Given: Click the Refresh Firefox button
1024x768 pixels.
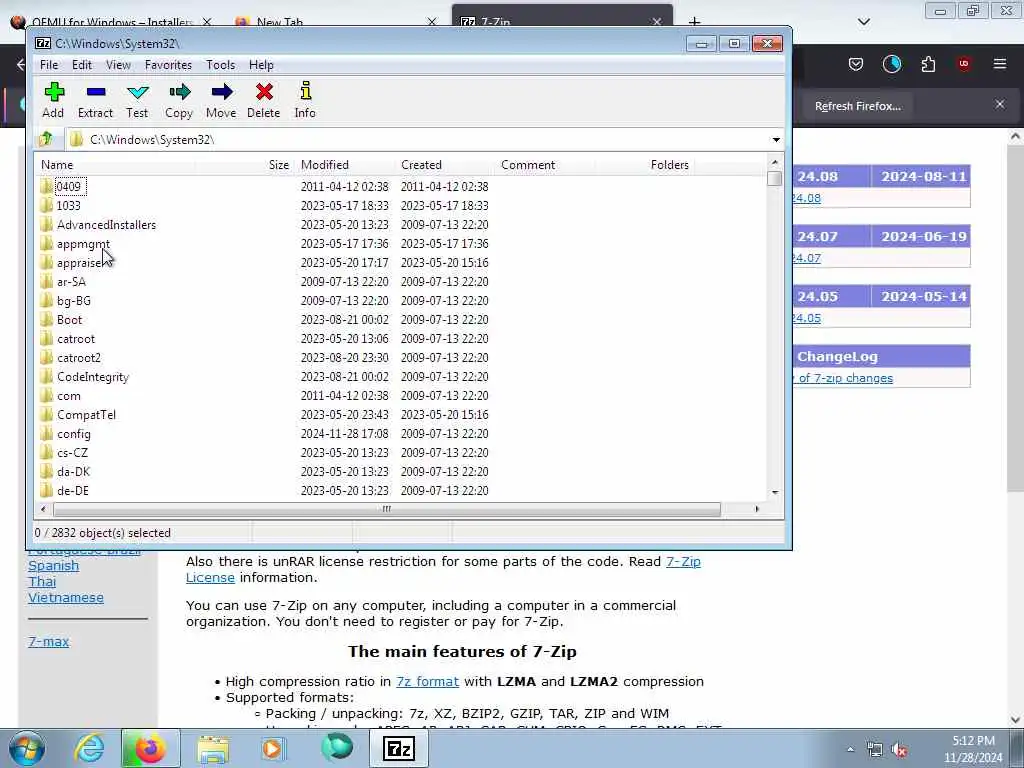Looking at the screenshot, I should tap(857, 106).
